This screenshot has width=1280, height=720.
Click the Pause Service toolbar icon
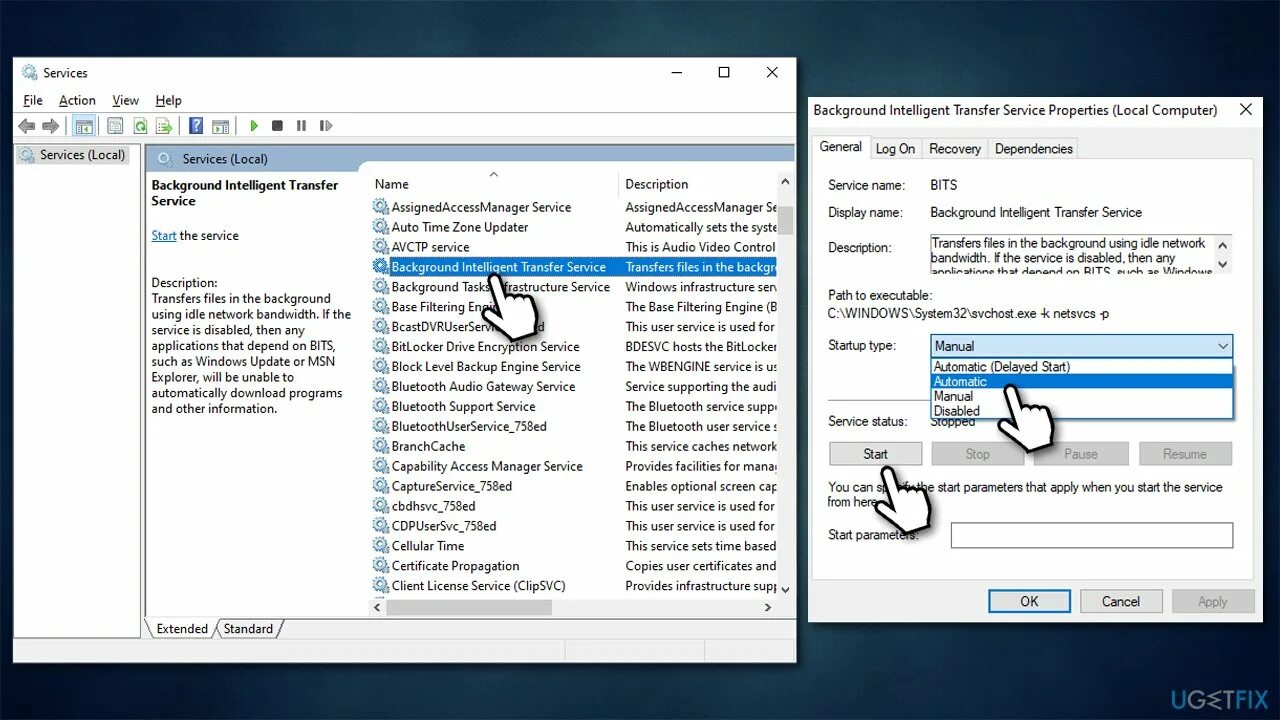click(301, 126)
